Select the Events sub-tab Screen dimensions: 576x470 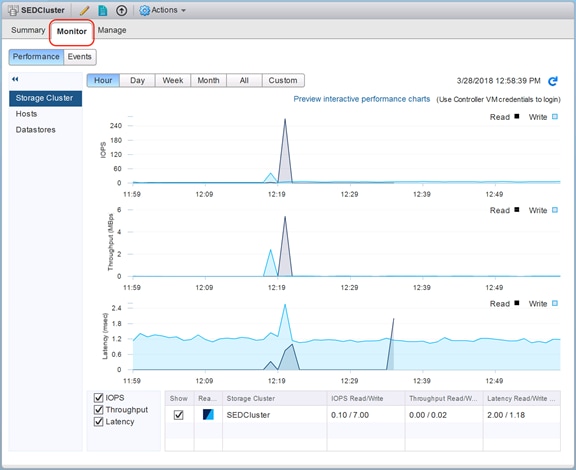point(80,57)
